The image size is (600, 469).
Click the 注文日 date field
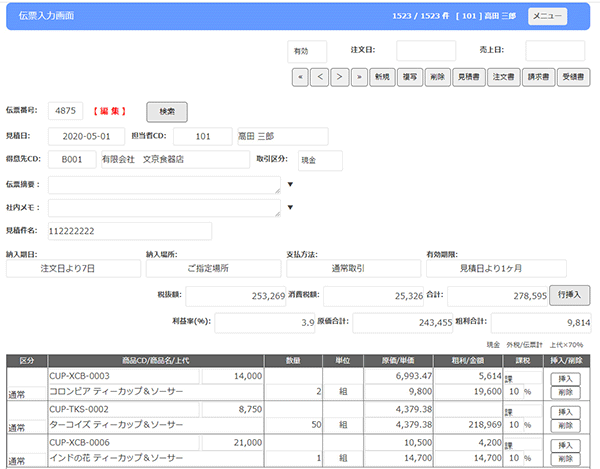point(426,50)
